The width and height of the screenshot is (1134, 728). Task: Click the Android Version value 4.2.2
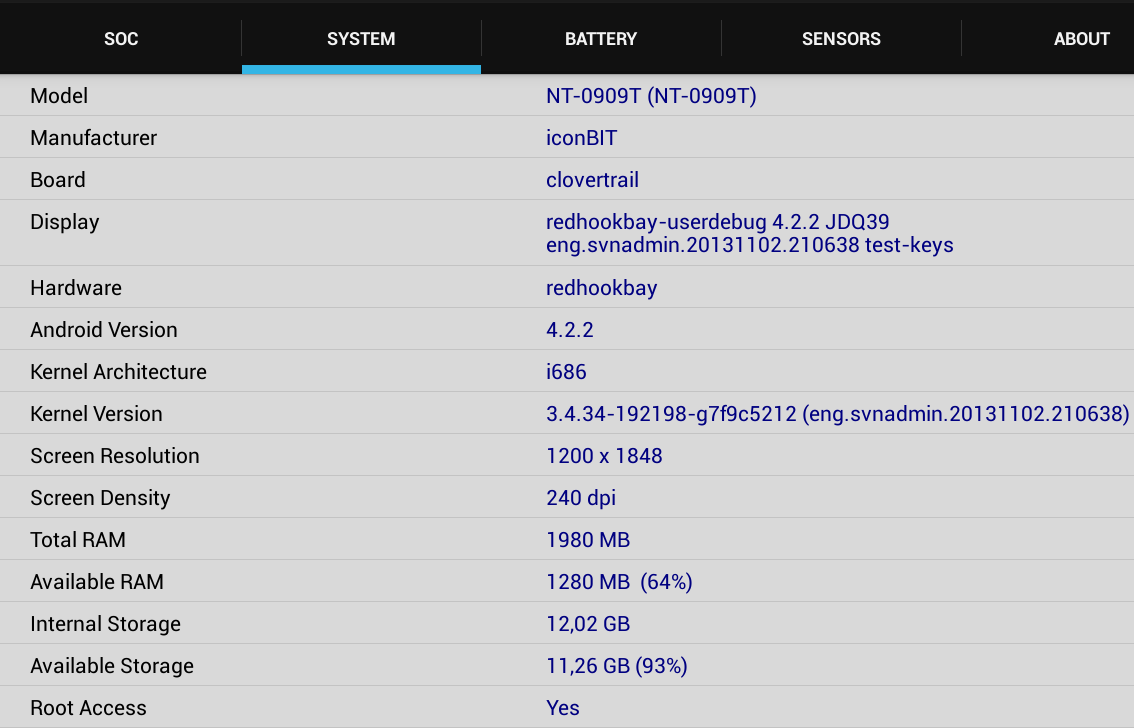click(570, 330)
